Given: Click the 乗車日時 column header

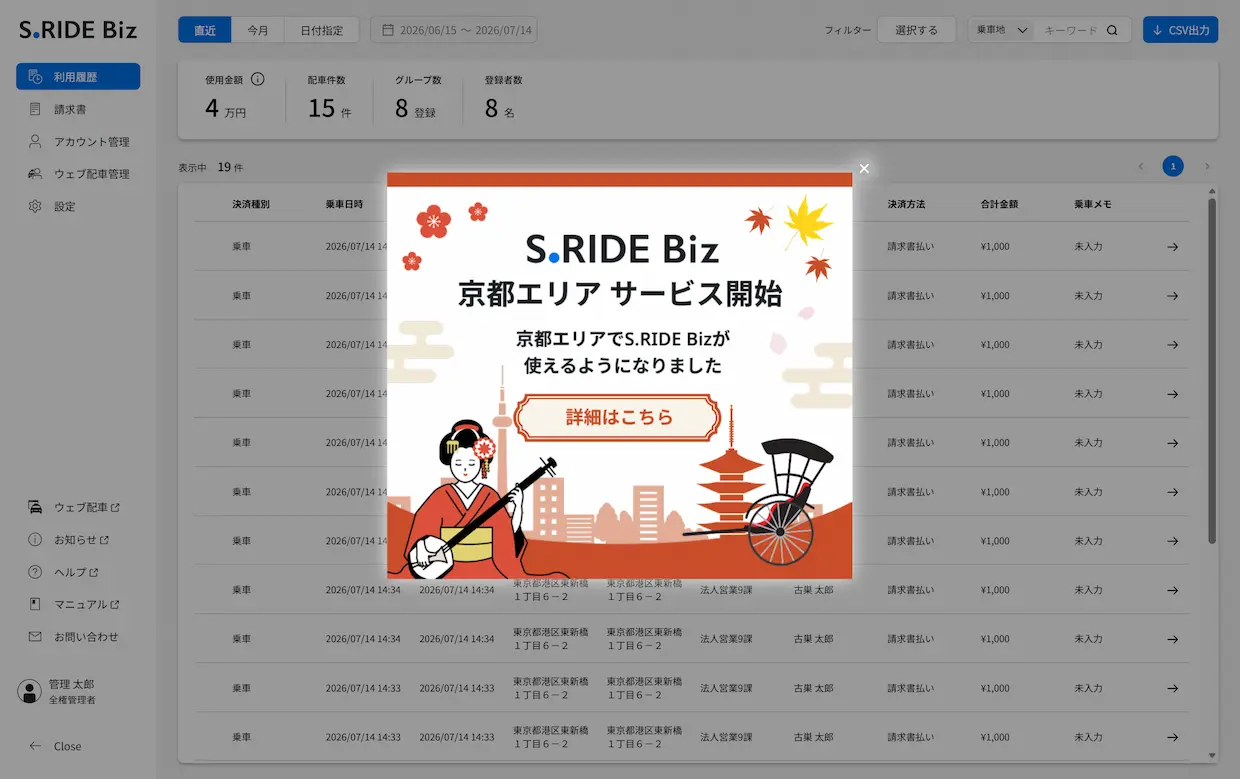Looking at the screenshot, I should 344,204.
